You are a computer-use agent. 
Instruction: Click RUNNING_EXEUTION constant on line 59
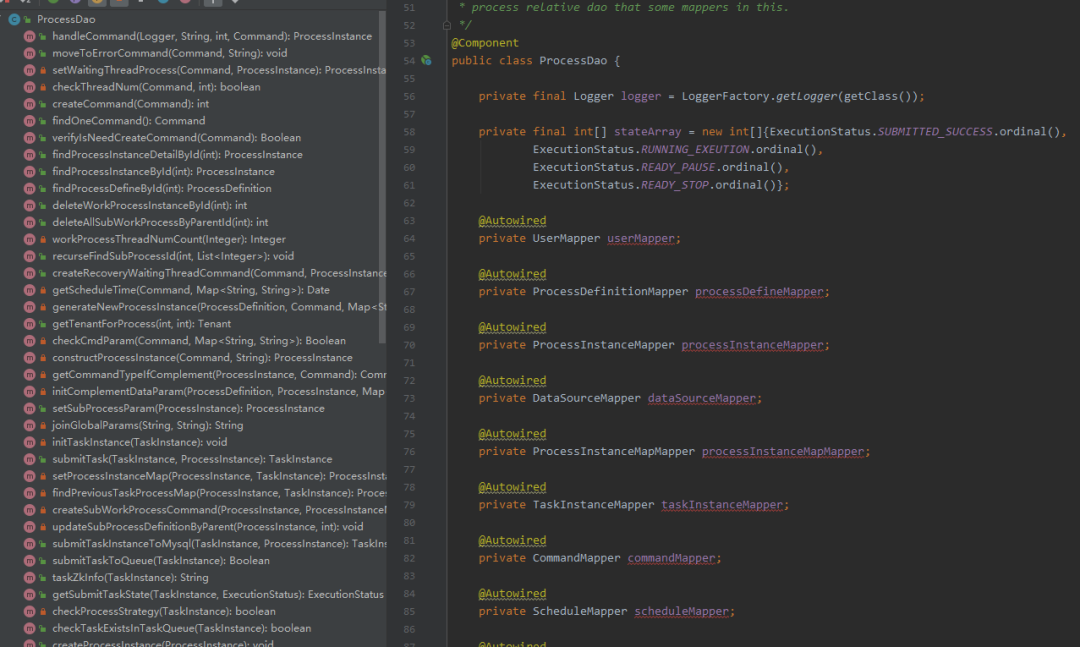[x=695, y=149]
